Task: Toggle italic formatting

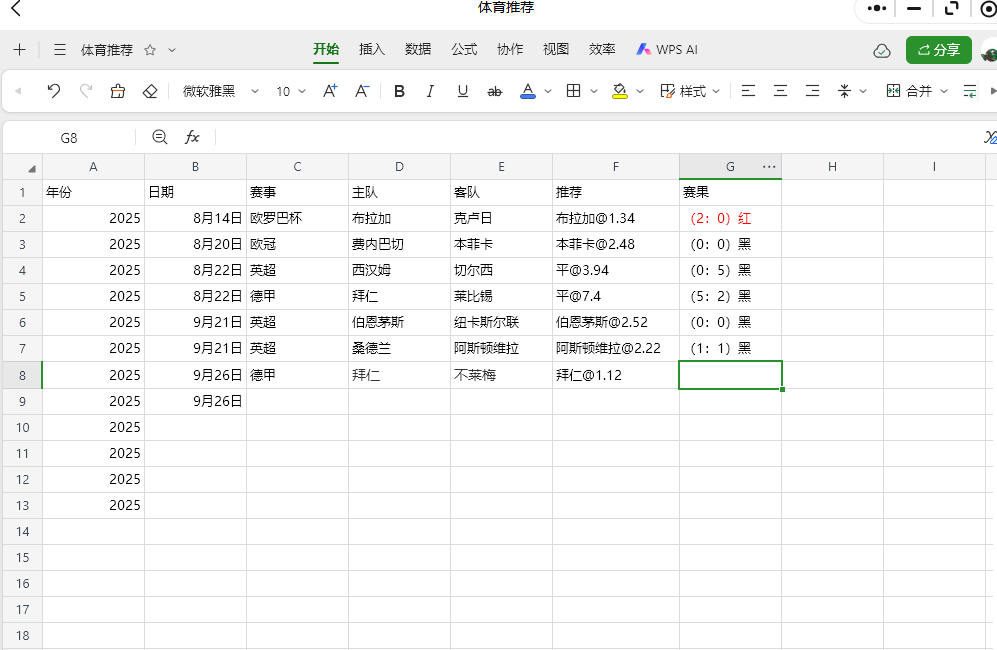Action: [x=428, y=90]
